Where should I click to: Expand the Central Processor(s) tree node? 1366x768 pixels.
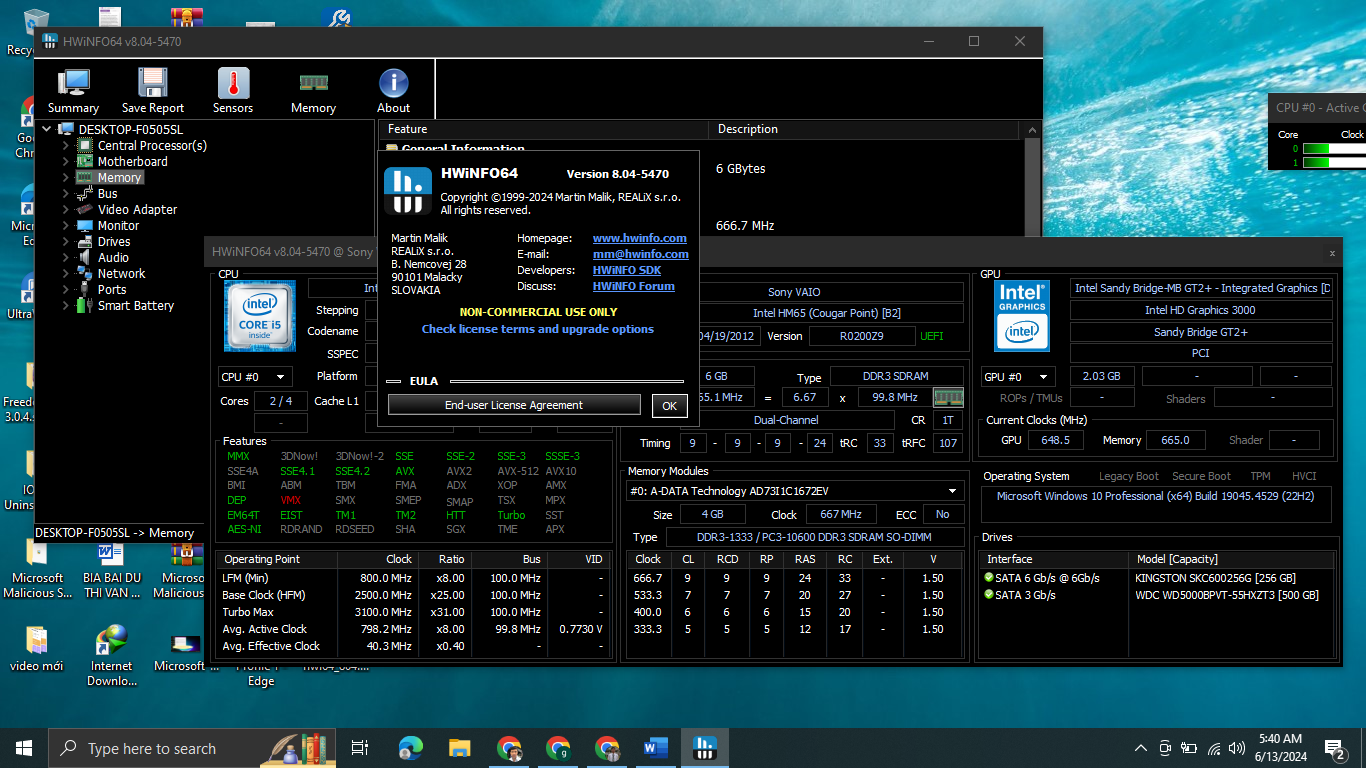[x=66, y=146]
